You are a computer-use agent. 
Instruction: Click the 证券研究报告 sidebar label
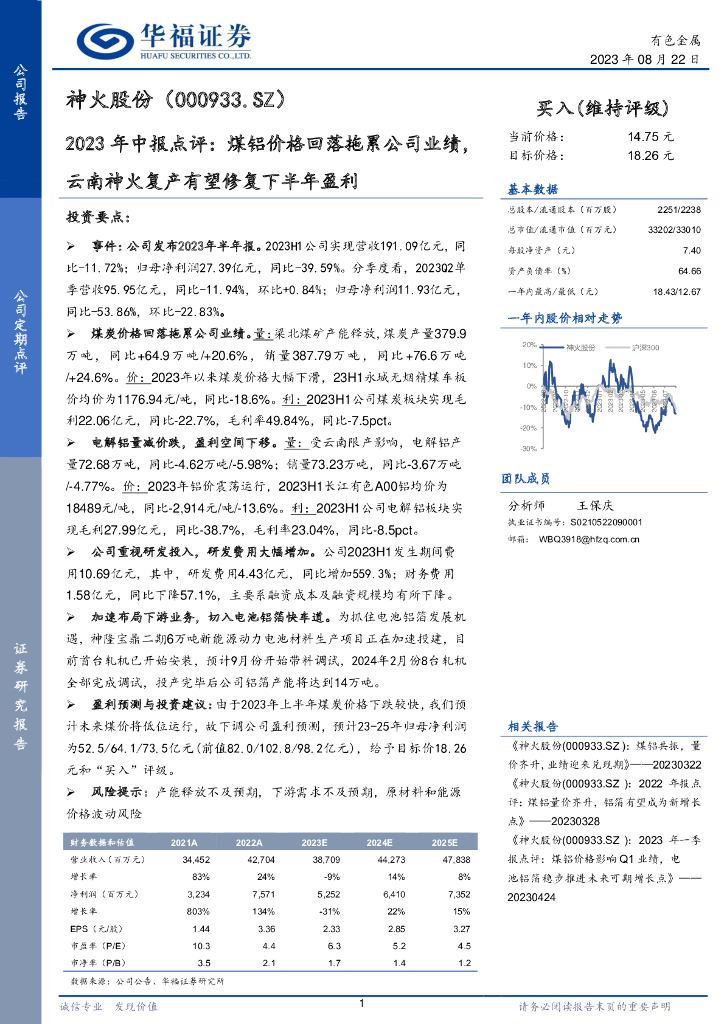coord(20,696)
